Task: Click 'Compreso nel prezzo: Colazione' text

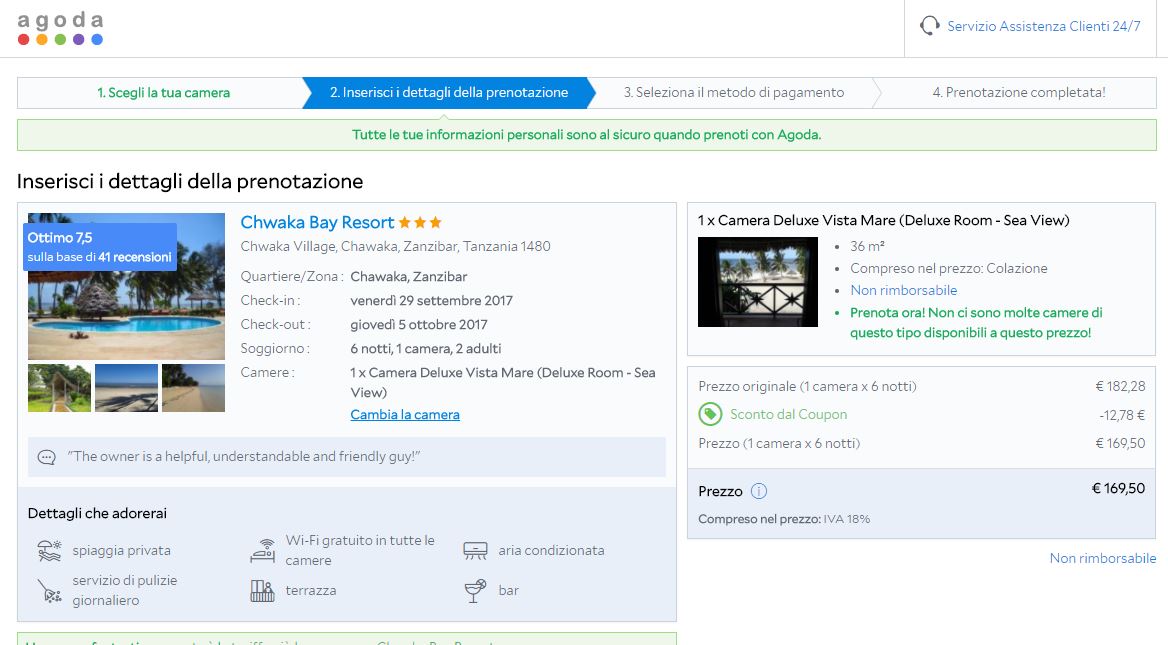Action: 948,268
